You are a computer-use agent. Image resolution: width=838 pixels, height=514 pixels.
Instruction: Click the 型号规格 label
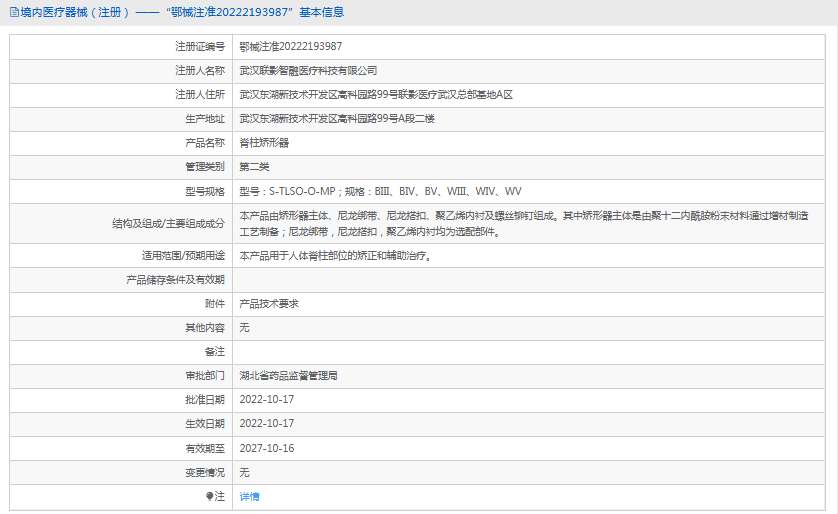(205, 191)
